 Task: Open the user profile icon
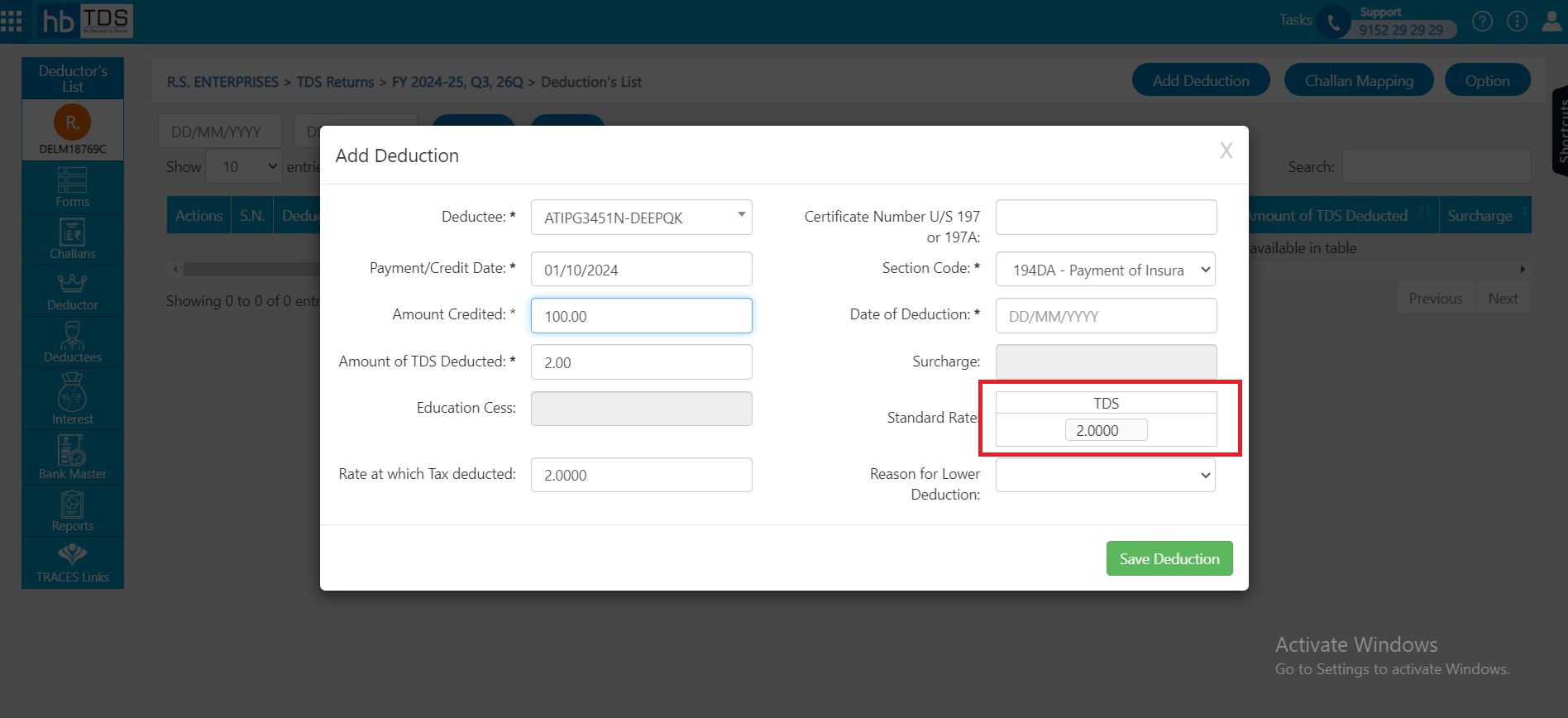[x=1551, y=21]
